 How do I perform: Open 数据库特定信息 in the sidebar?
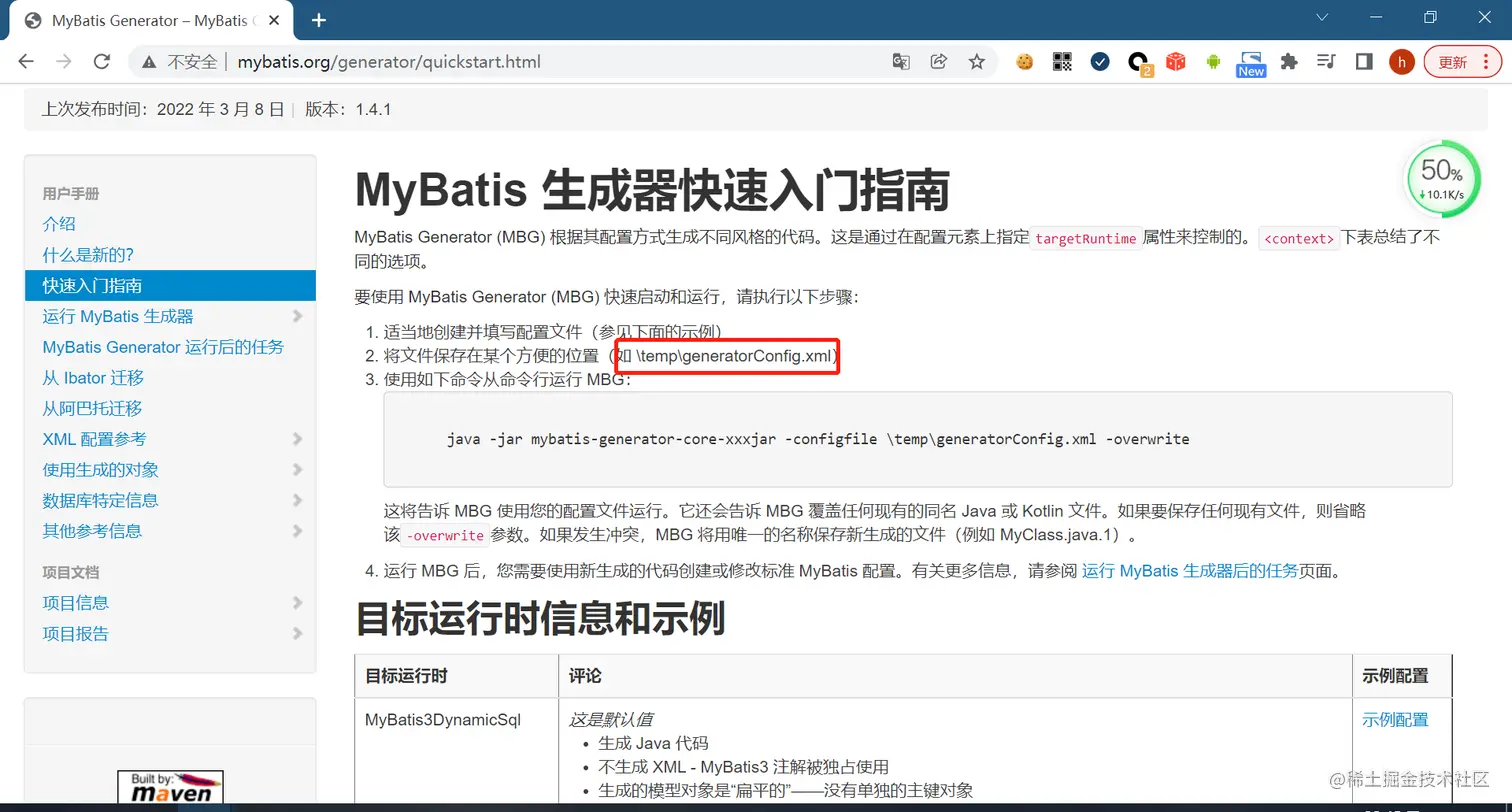(100, 500)
